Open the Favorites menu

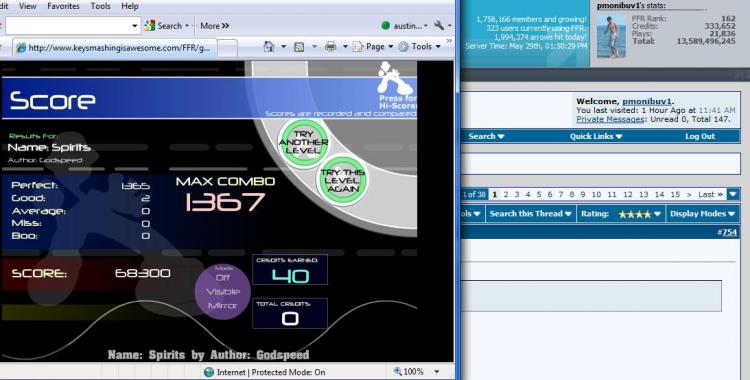(x=63, y=6)
